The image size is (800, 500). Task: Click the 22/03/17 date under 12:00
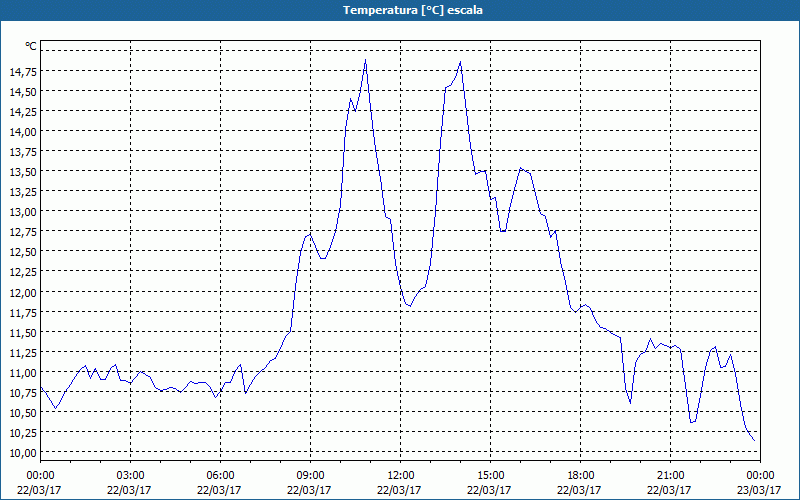(x=399, y=490)
